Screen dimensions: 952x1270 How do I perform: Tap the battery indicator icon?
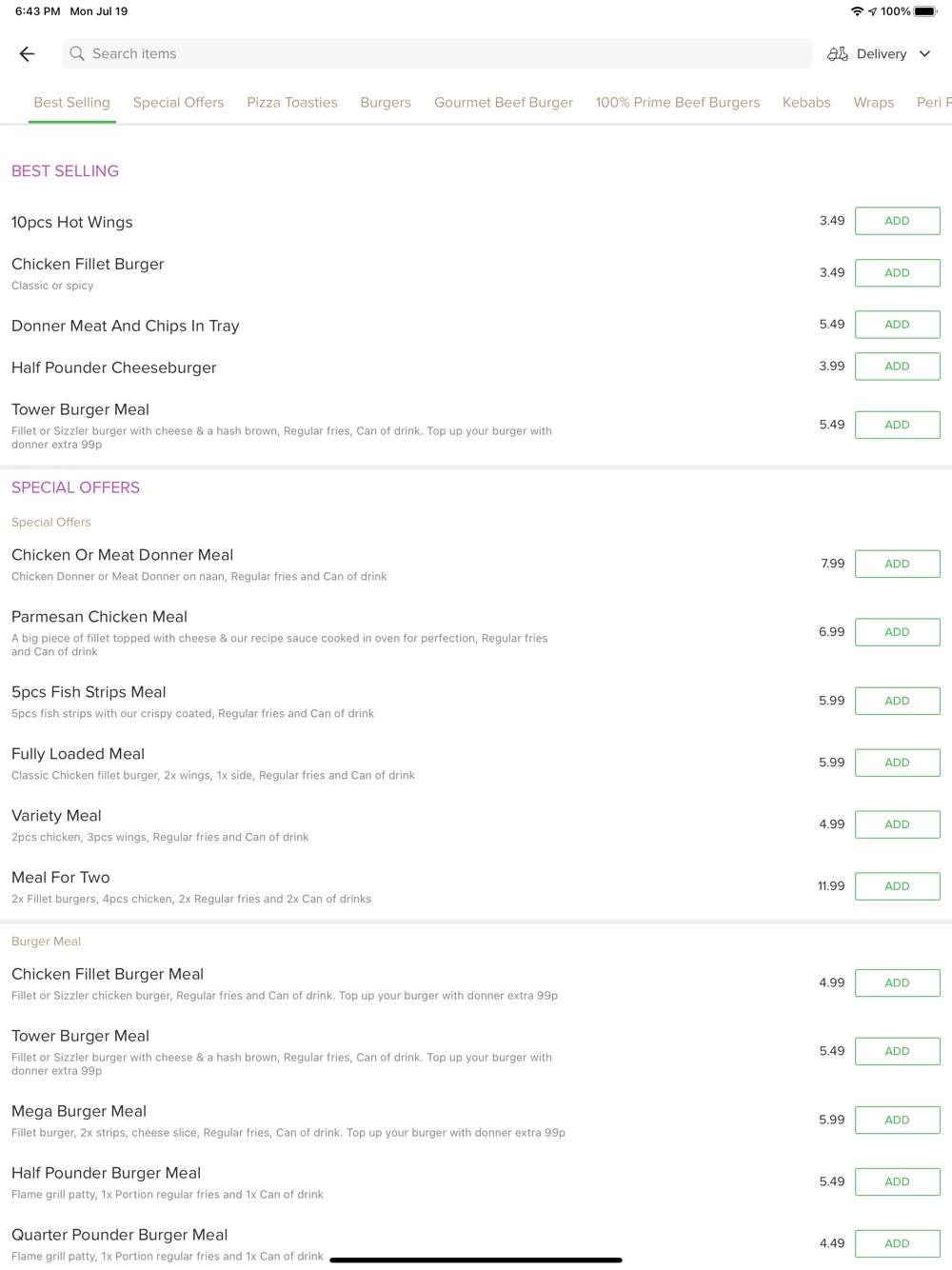(925, 11)
